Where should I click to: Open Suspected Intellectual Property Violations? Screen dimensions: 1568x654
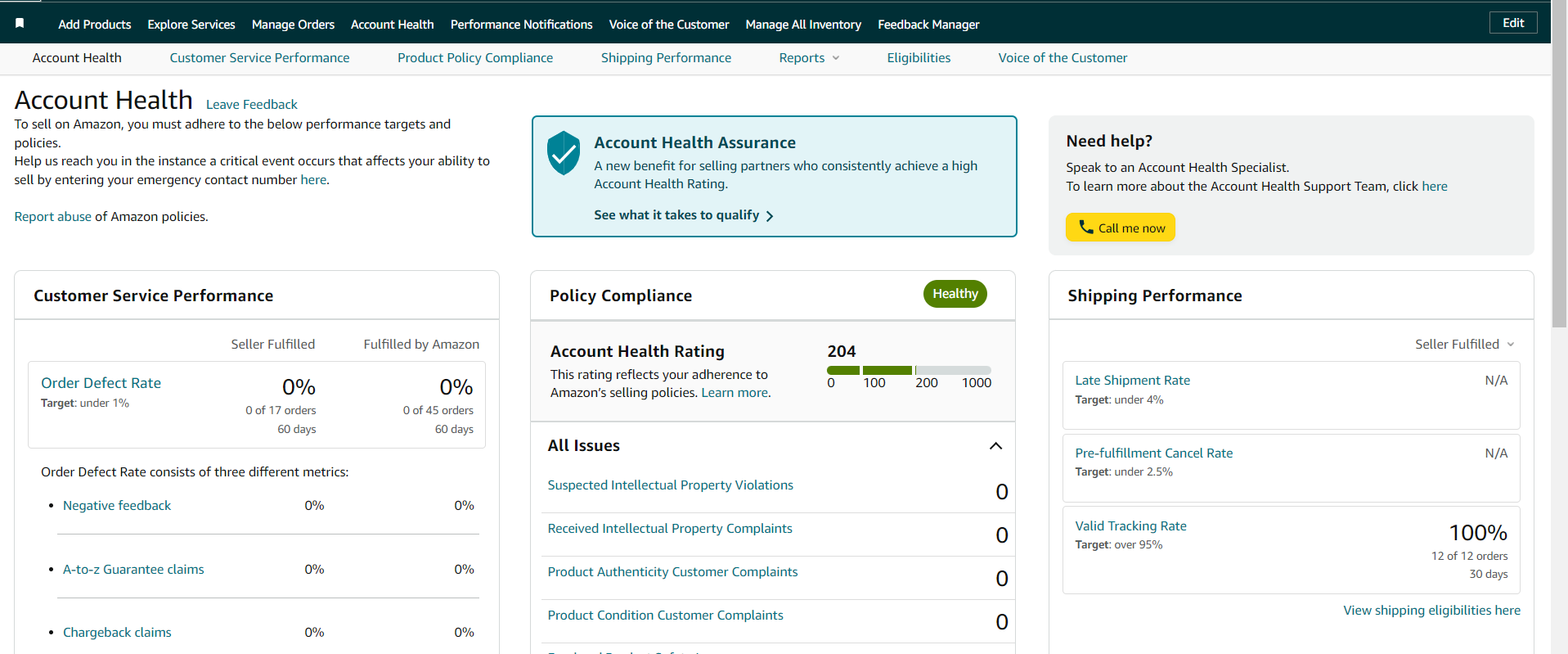670,485
